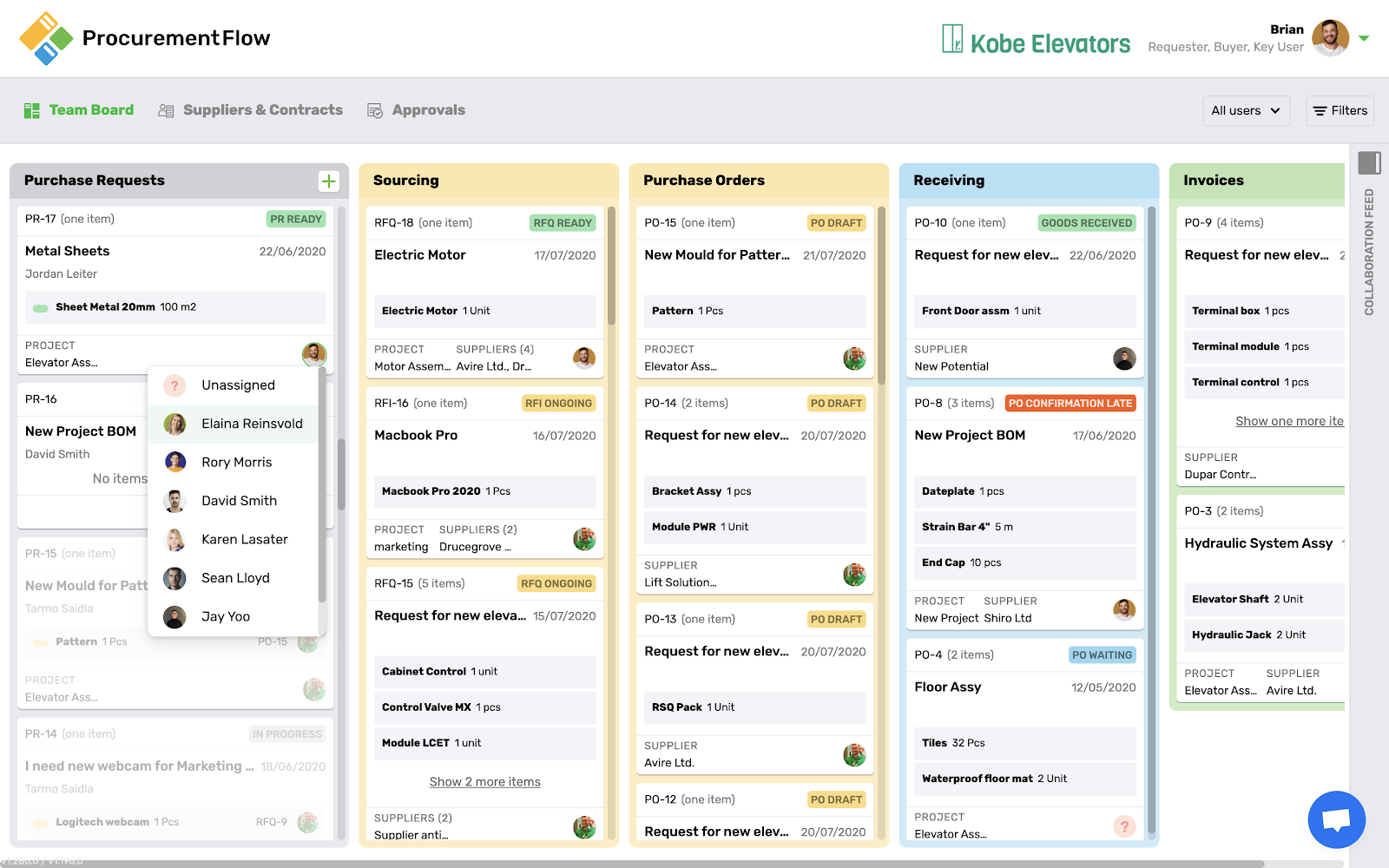Screen dimensions: 1389x868
Task: Pick Sean Lloyd from assignee list
Action: click(234, 578)
